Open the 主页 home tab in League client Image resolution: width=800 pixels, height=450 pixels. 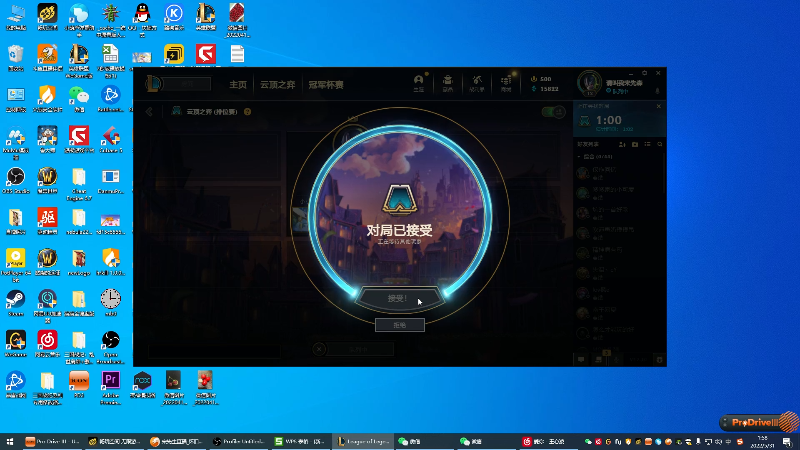tap(238, 85)
